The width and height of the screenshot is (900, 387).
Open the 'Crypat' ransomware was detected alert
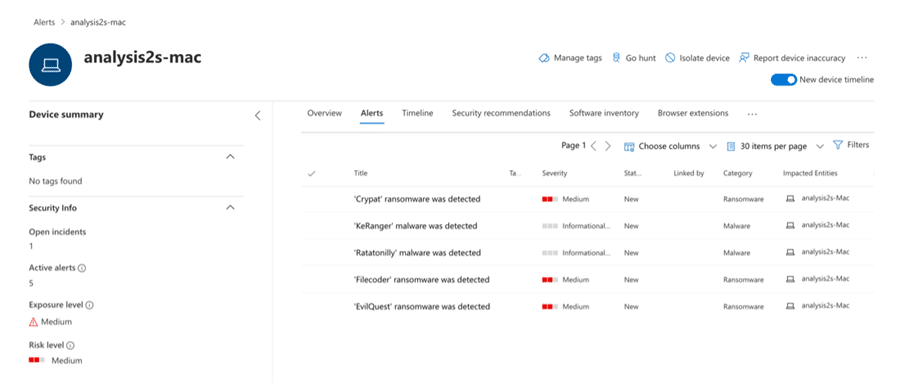[x=417, y=199]
